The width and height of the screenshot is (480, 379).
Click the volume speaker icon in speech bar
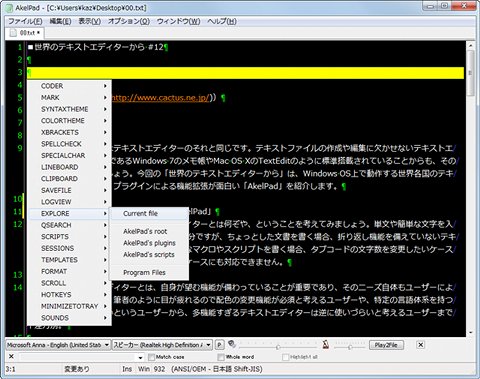coord(232,344)
